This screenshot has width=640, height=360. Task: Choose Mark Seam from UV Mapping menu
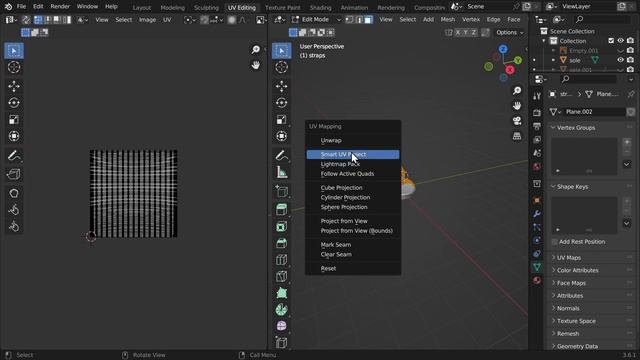353,244
